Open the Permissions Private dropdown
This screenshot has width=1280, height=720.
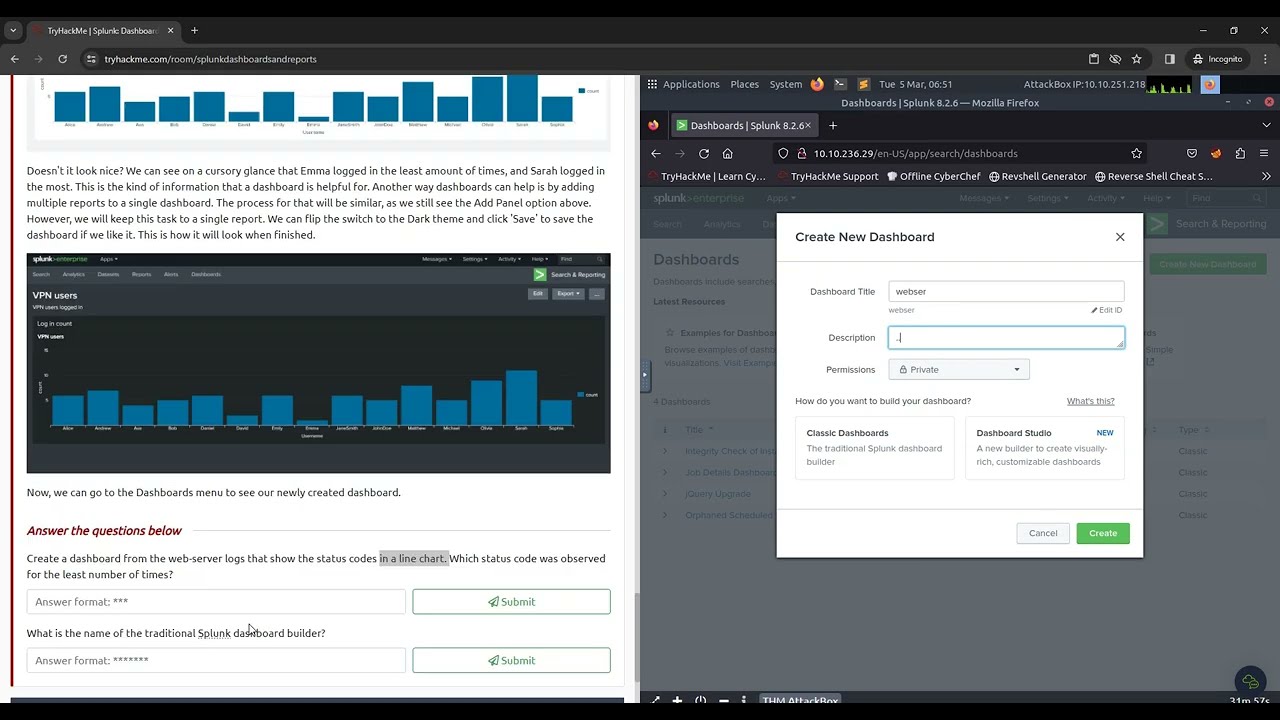(959, 369)
